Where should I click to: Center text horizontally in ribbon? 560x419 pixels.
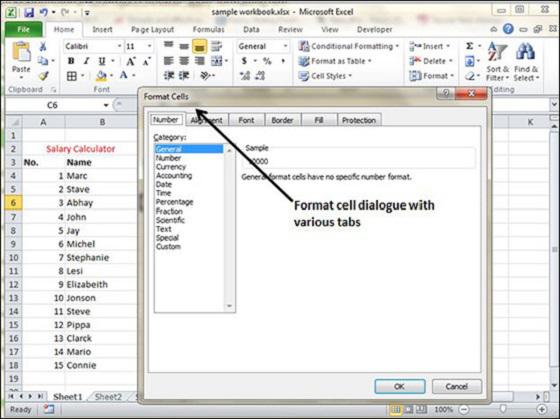pyautogui.click(x=184, y=61)
